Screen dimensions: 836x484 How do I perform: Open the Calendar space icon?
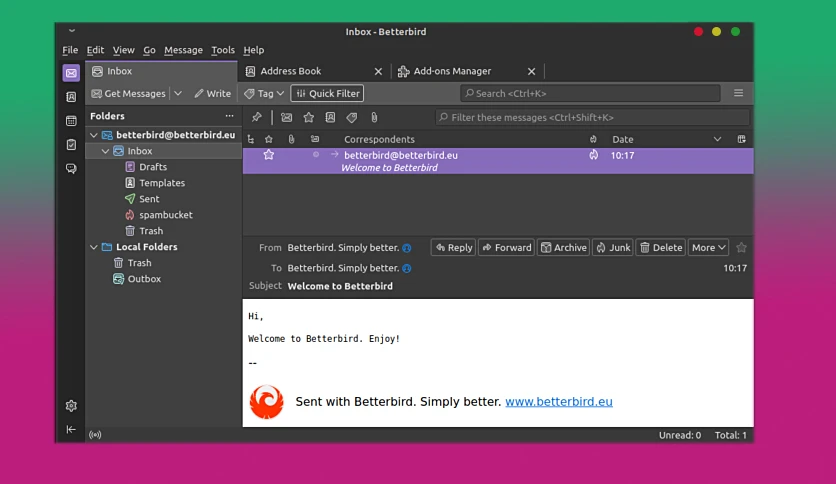click(71, 121)
